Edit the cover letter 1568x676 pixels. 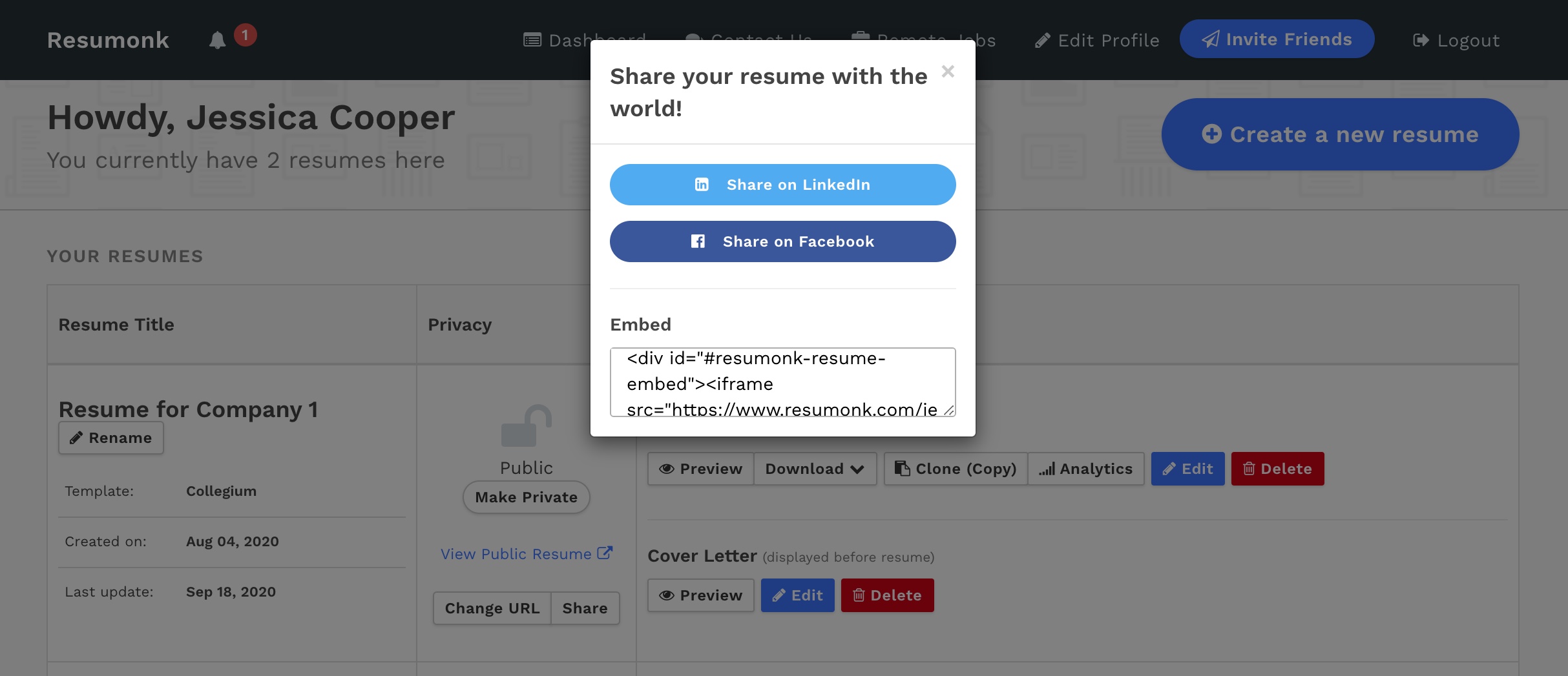797,595
